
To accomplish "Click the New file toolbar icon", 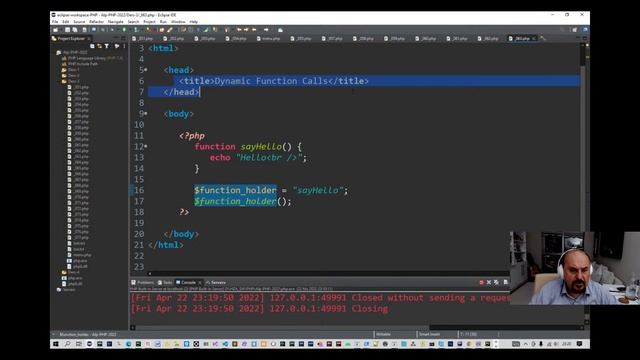I will click(56, 30).
